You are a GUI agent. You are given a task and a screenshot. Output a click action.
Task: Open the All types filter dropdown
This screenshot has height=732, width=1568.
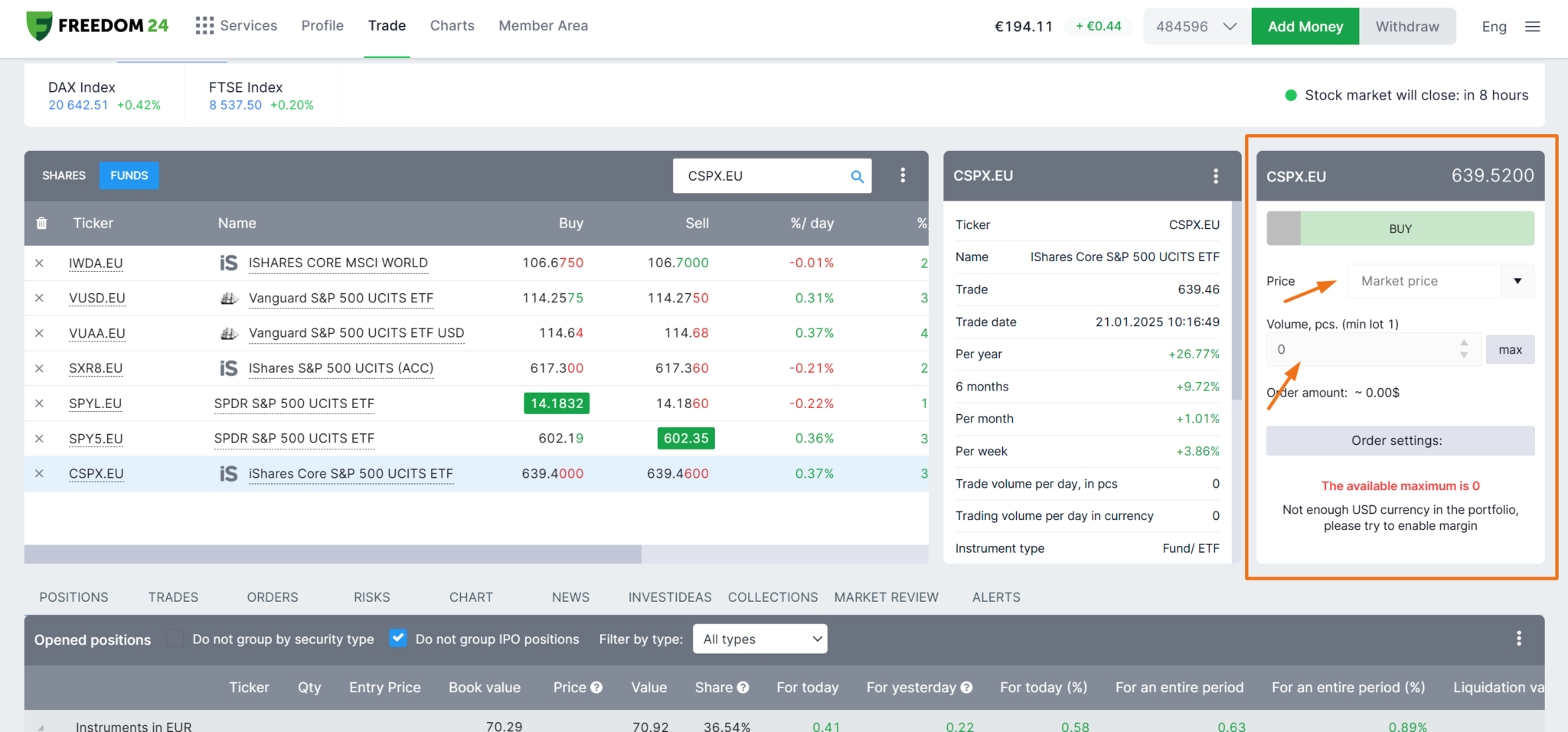tap(759, 638)
